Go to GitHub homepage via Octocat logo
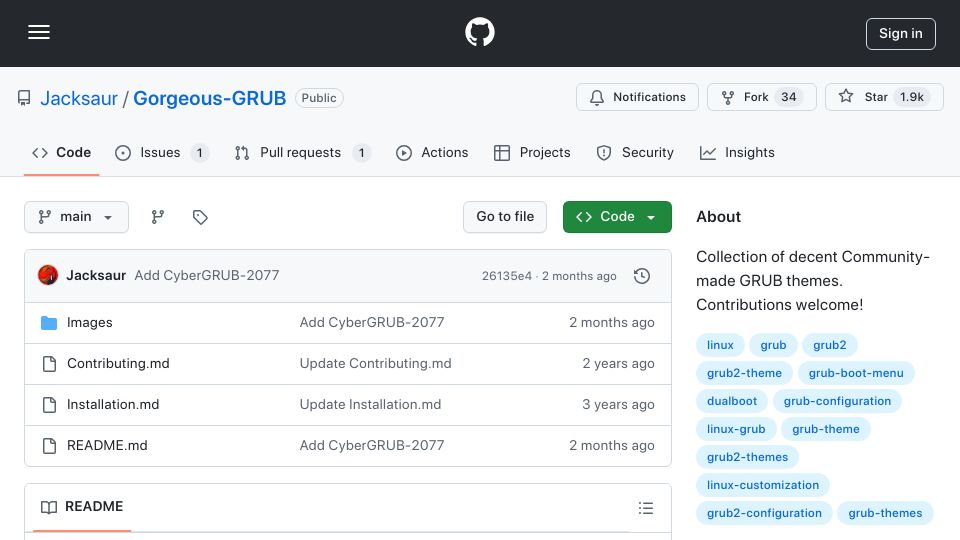The height and width of the screenshot is (540, 960). [479, 32]
